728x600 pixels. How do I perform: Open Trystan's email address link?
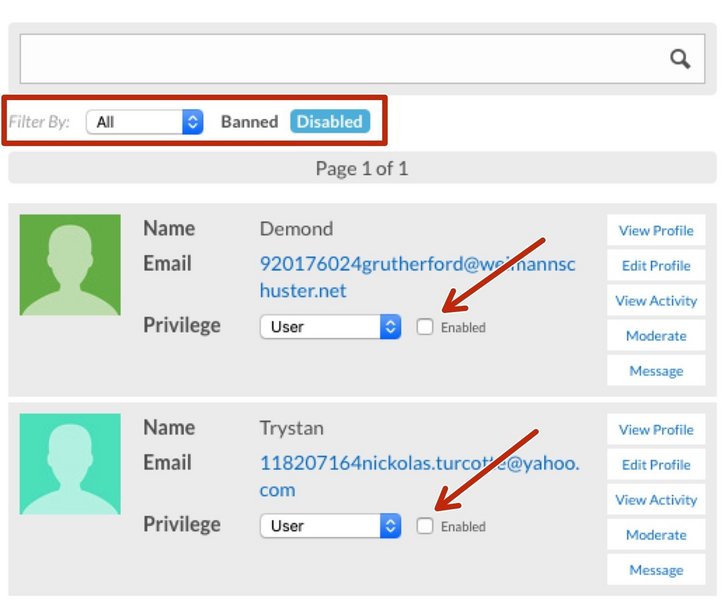click(x=418, y=464)
